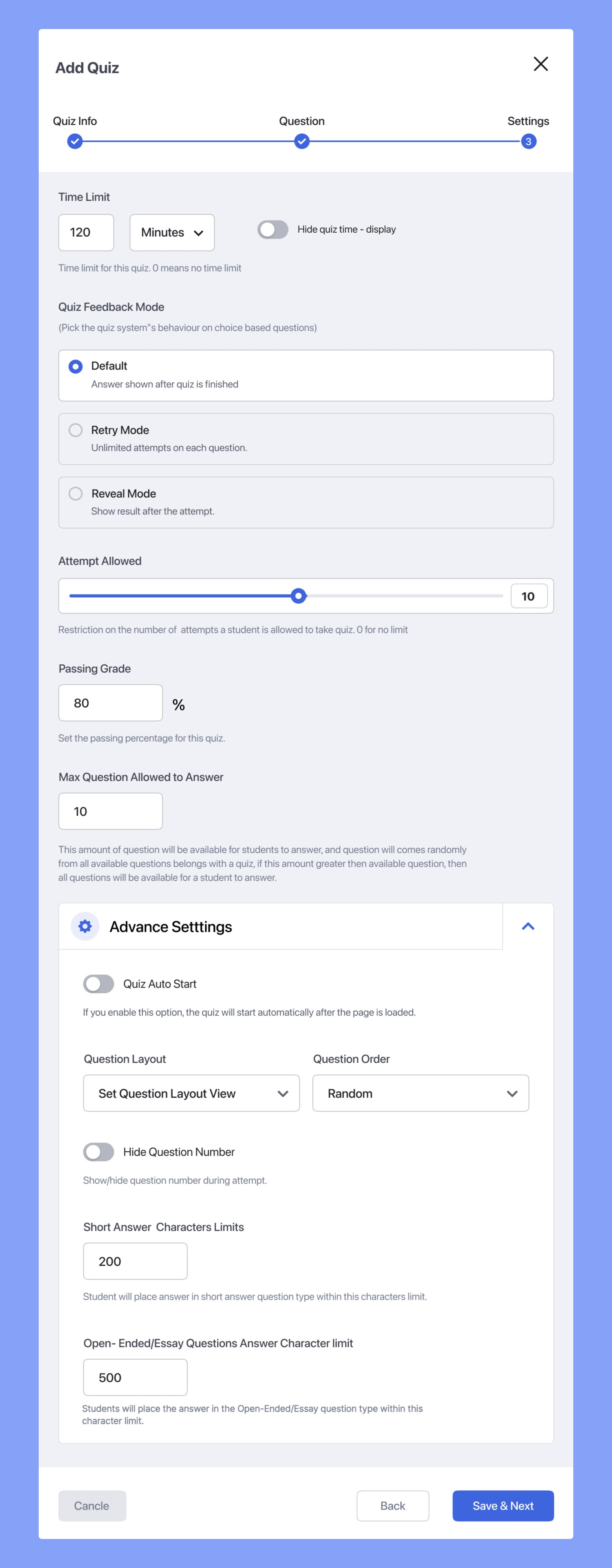The image size is (612, 1568).
Task: Click the Cancle button
Action: pyautogui.click(x=92, y=1505)
